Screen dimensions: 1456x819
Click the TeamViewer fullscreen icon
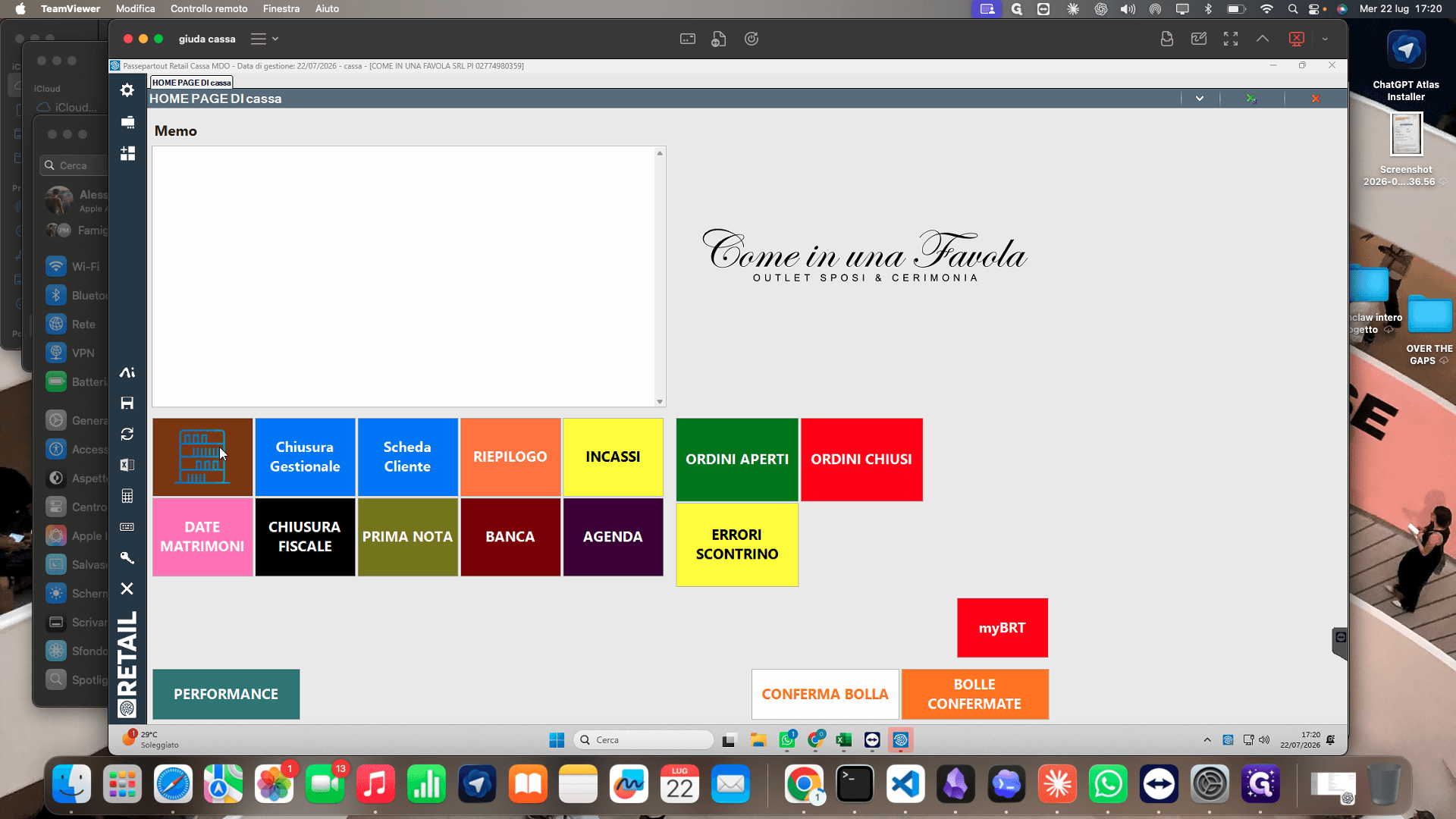pos(1231,39)
